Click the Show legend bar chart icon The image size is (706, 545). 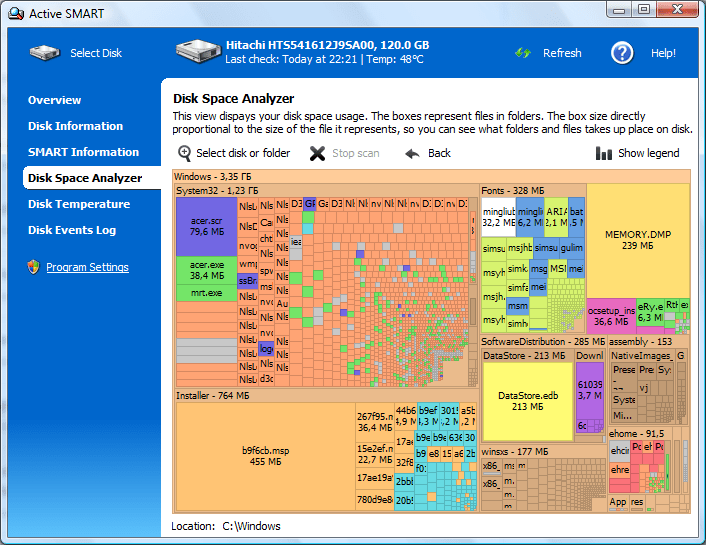604,154
